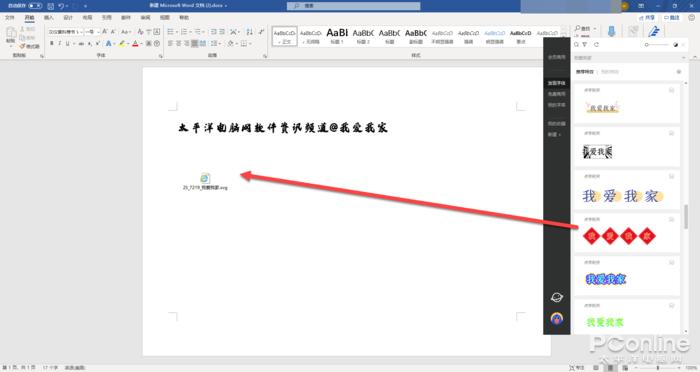Image resolution: width=700 pixels, height=372 pixels.
Task: Open the highlight color dropdown arrow
Action: pos(128,44)
